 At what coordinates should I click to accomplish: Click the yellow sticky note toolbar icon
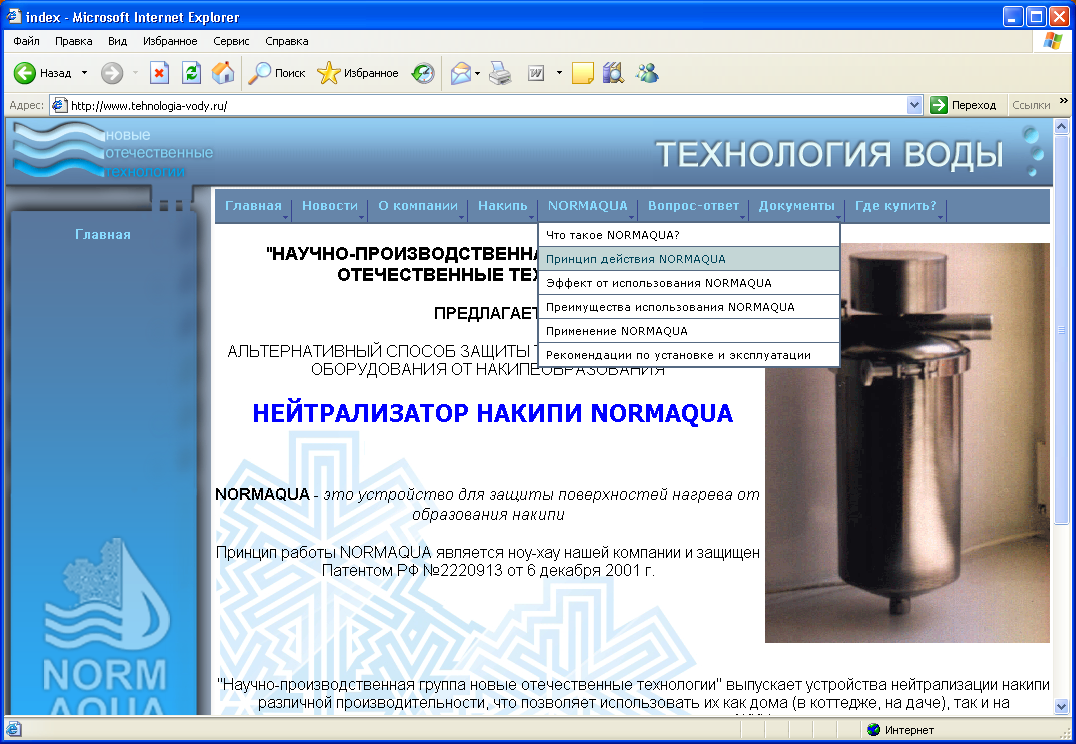point(581,73)
